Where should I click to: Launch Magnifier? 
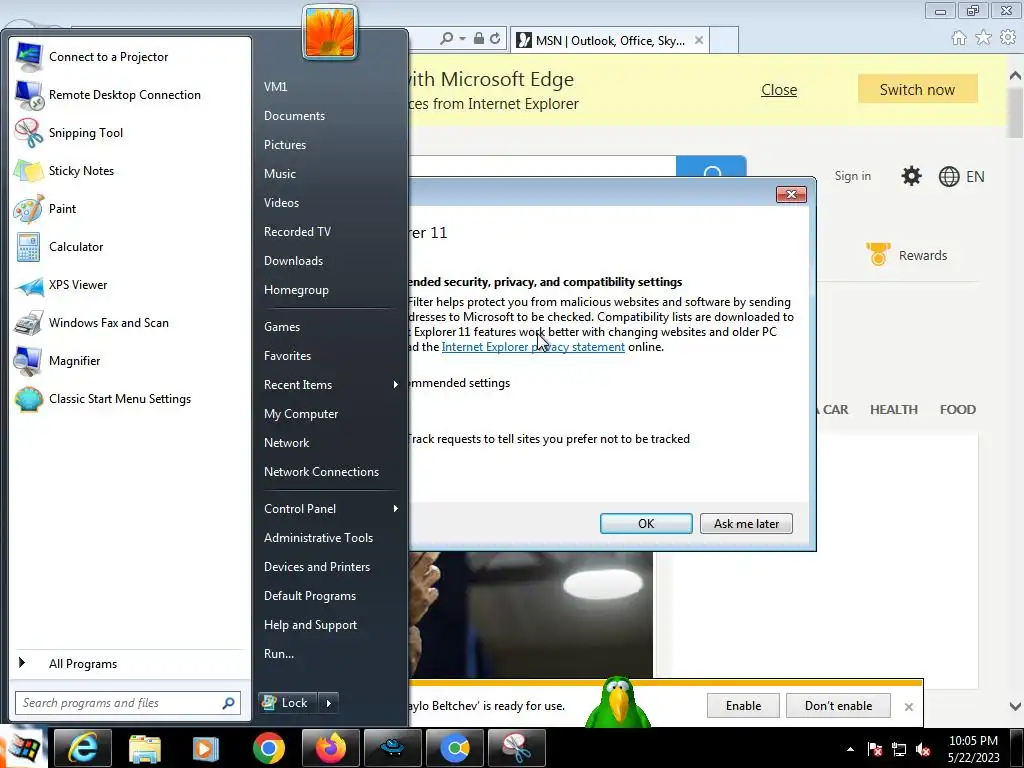tap(57, 360)
